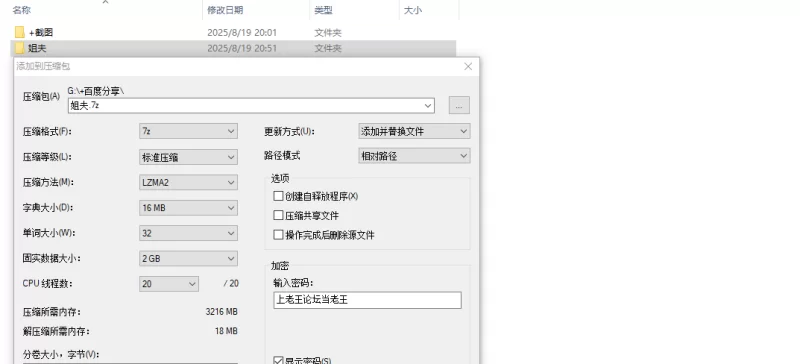This screenshot has height=364, width=800.
Task: Sort files by the 修改日期 column header
Action: coord(225,10)
